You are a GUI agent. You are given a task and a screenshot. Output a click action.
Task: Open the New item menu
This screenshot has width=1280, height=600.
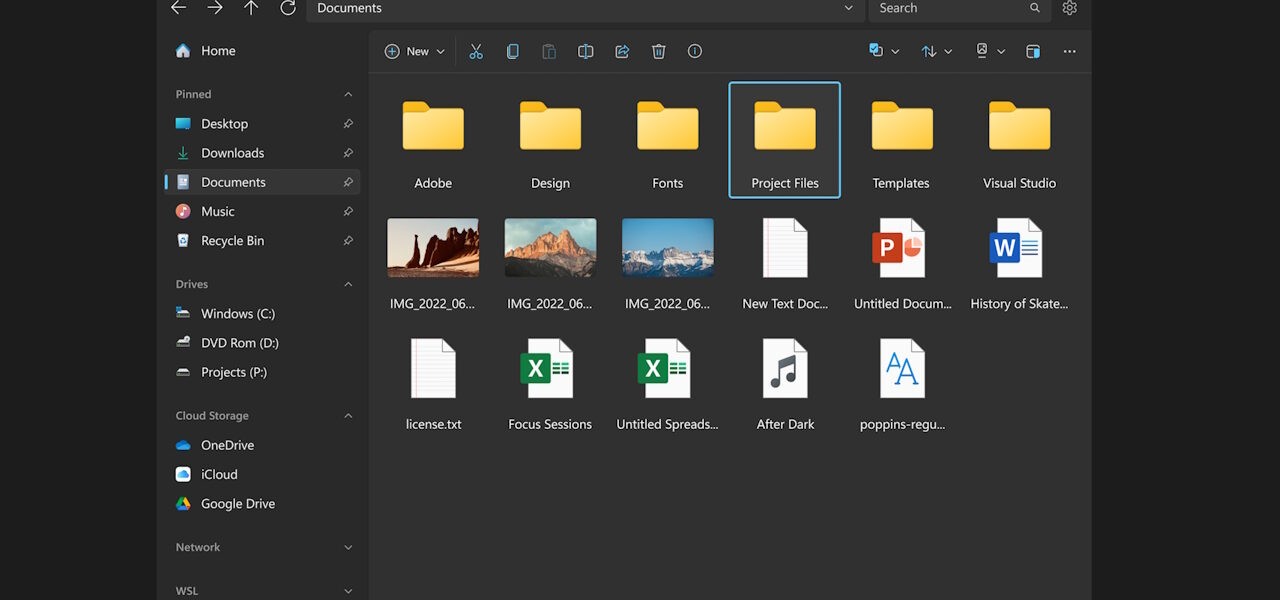click(413, 51)
